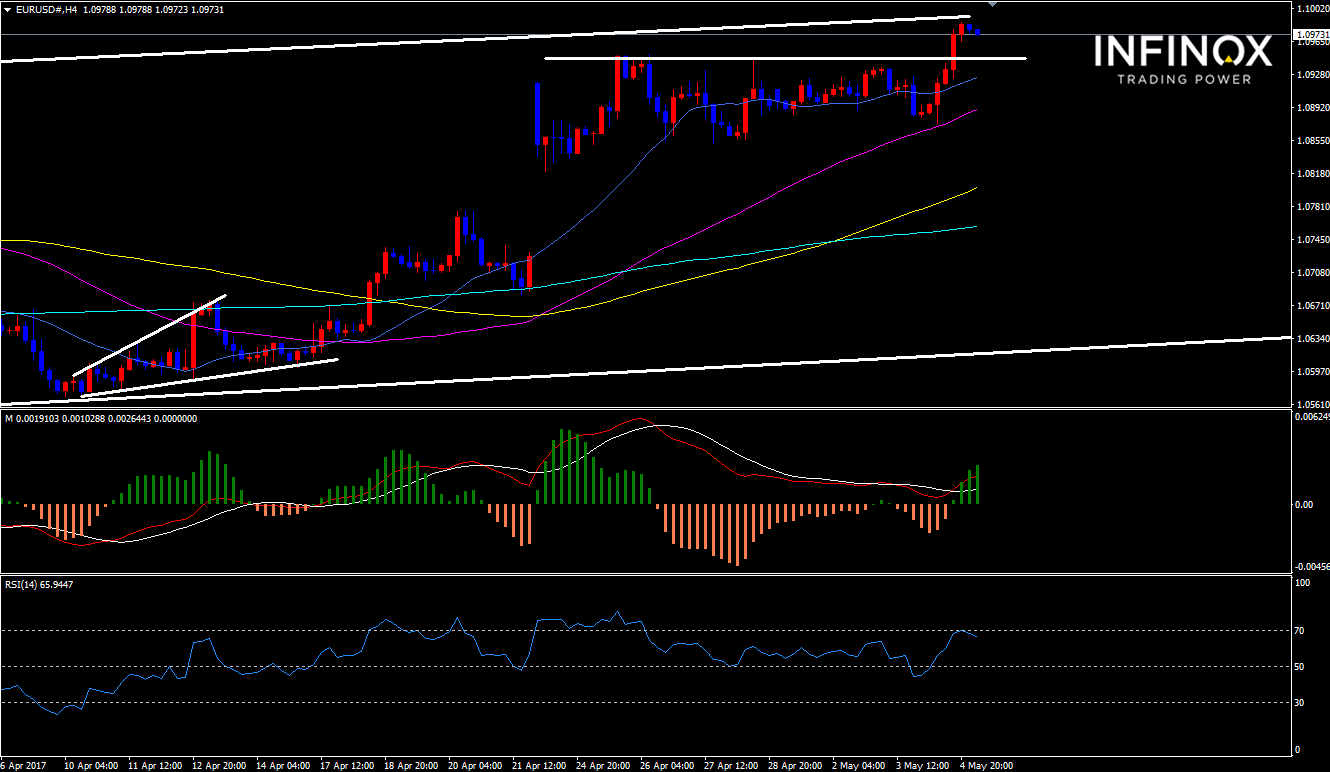Click the low price 1.09723 in the header
1330x772 pixels.
point(171,9)
